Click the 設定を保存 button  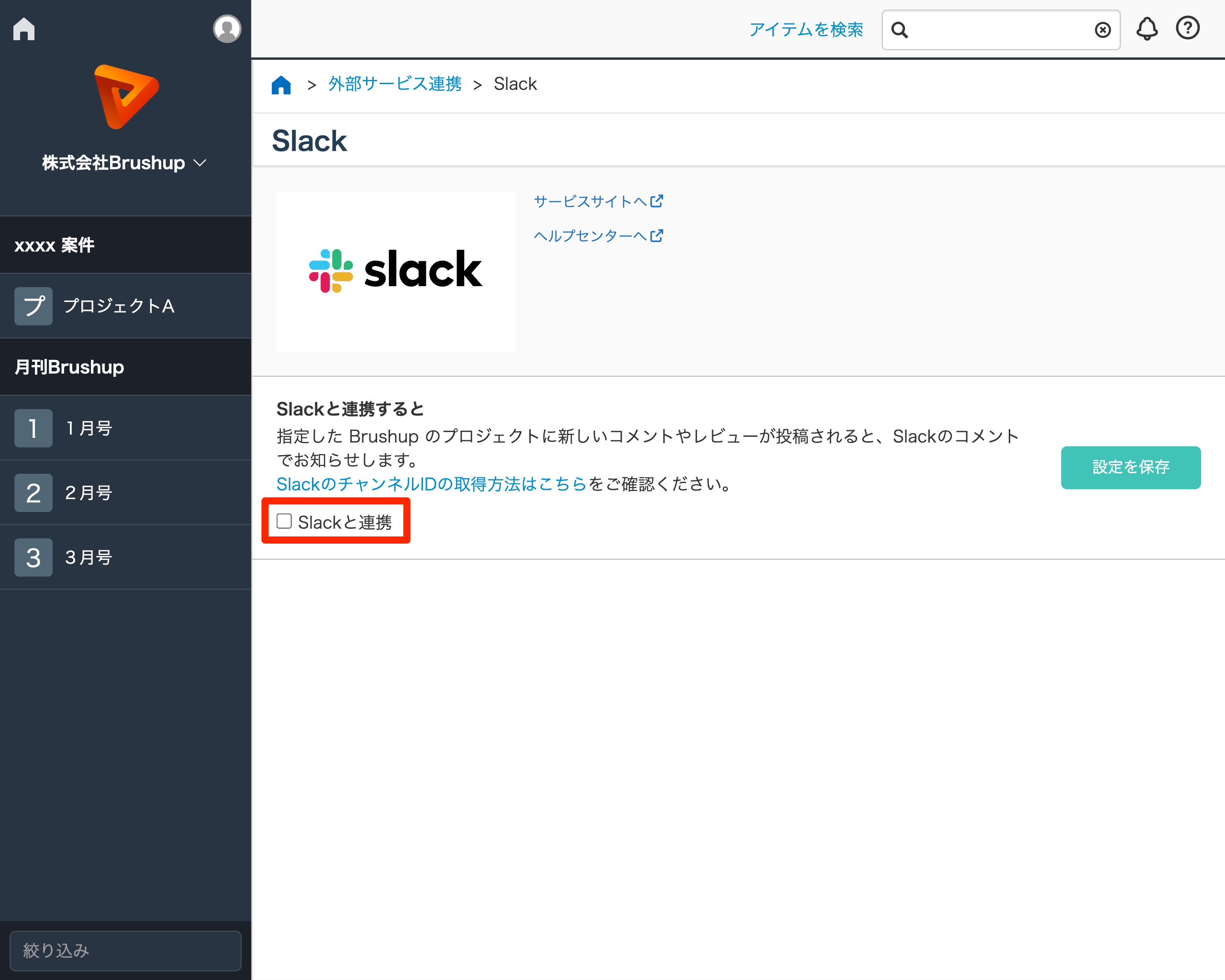(1130, 467)
